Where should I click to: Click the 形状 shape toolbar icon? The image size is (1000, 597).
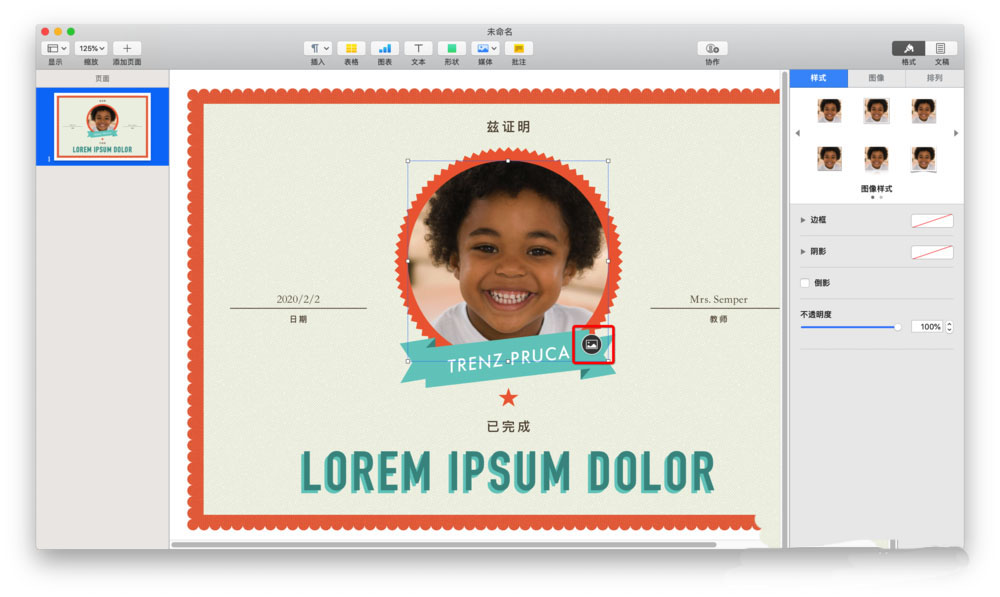pos(452,48)
